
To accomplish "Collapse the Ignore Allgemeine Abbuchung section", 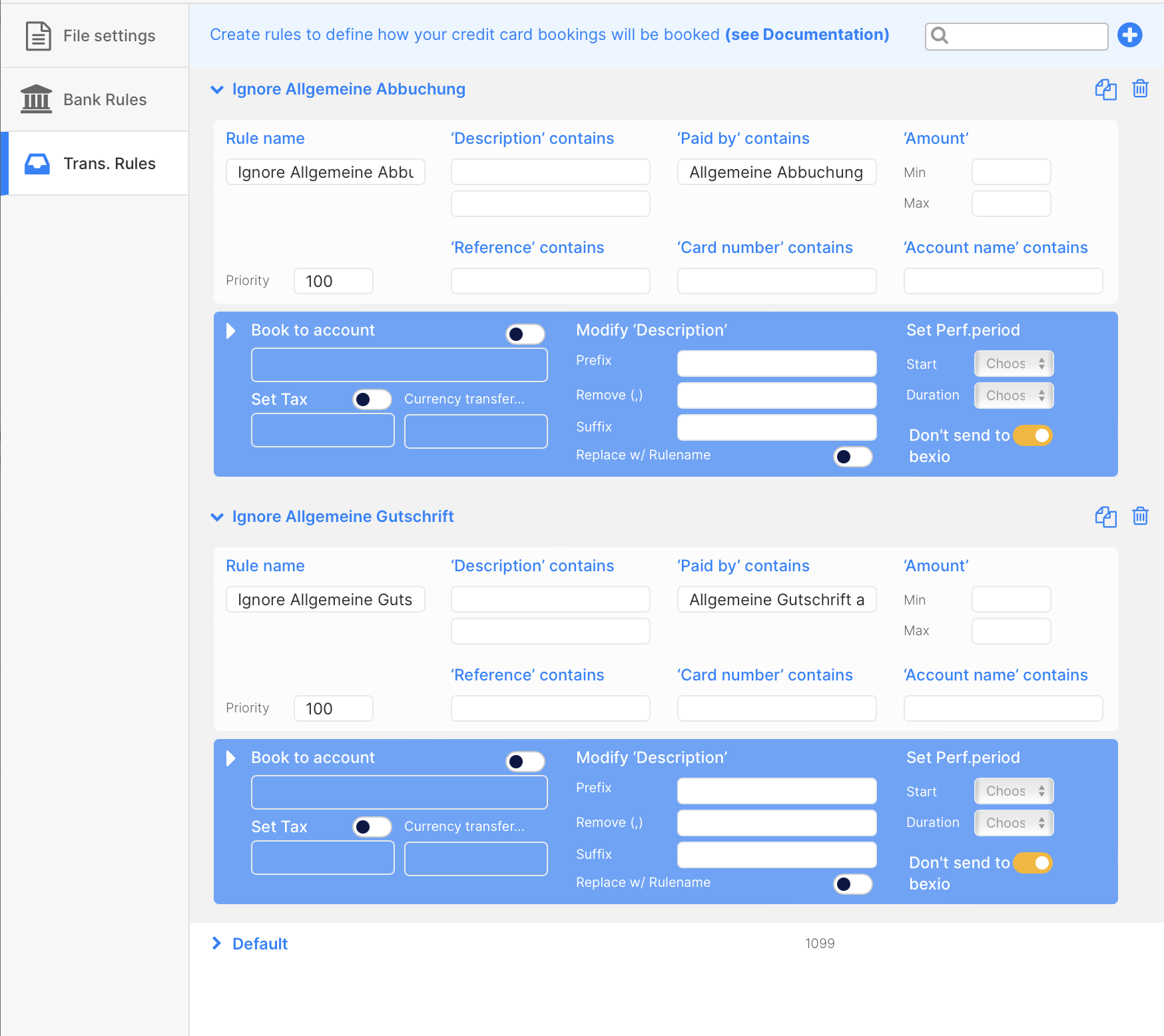I will [217, 90].
